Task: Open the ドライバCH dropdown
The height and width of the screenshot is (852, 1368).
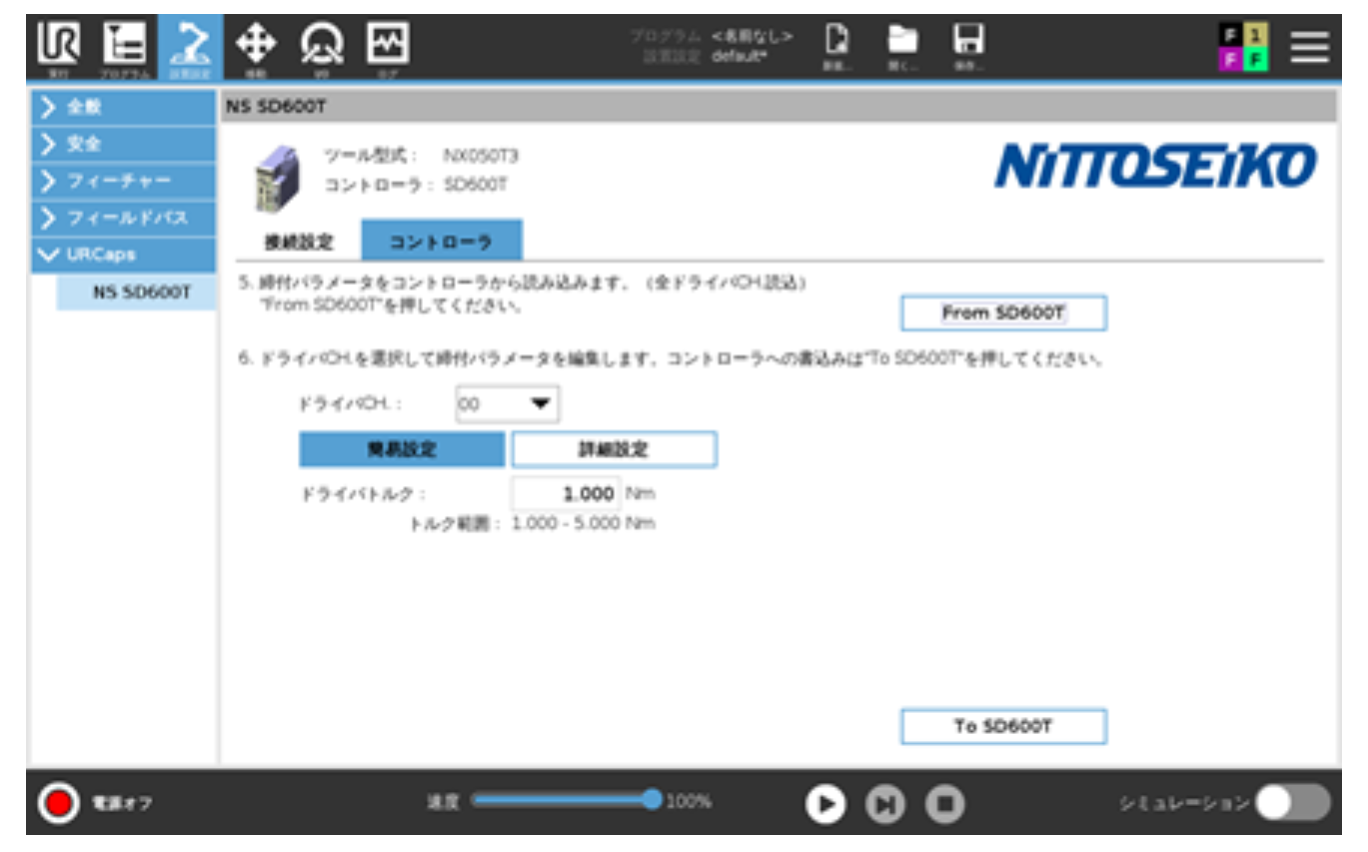Action: point(507,404)
